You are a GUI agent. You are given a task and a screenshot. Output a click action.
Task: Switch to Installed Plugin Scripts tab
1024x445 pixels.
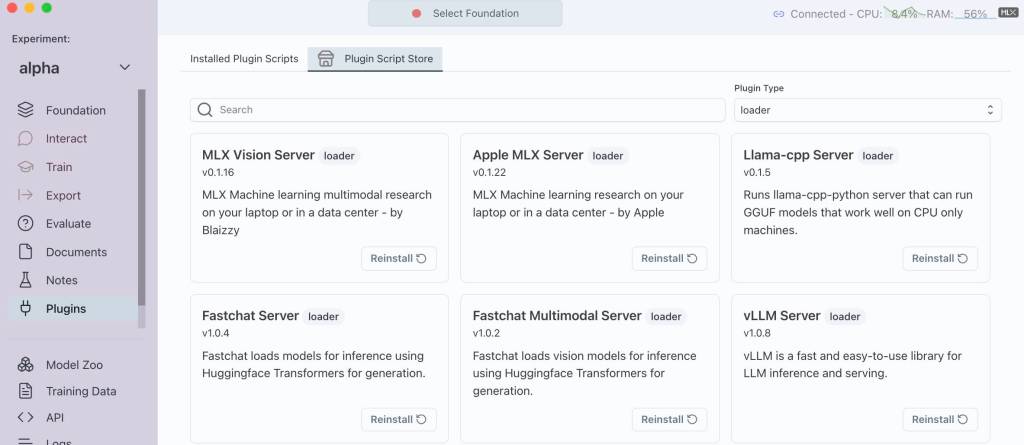pos(244,59)
